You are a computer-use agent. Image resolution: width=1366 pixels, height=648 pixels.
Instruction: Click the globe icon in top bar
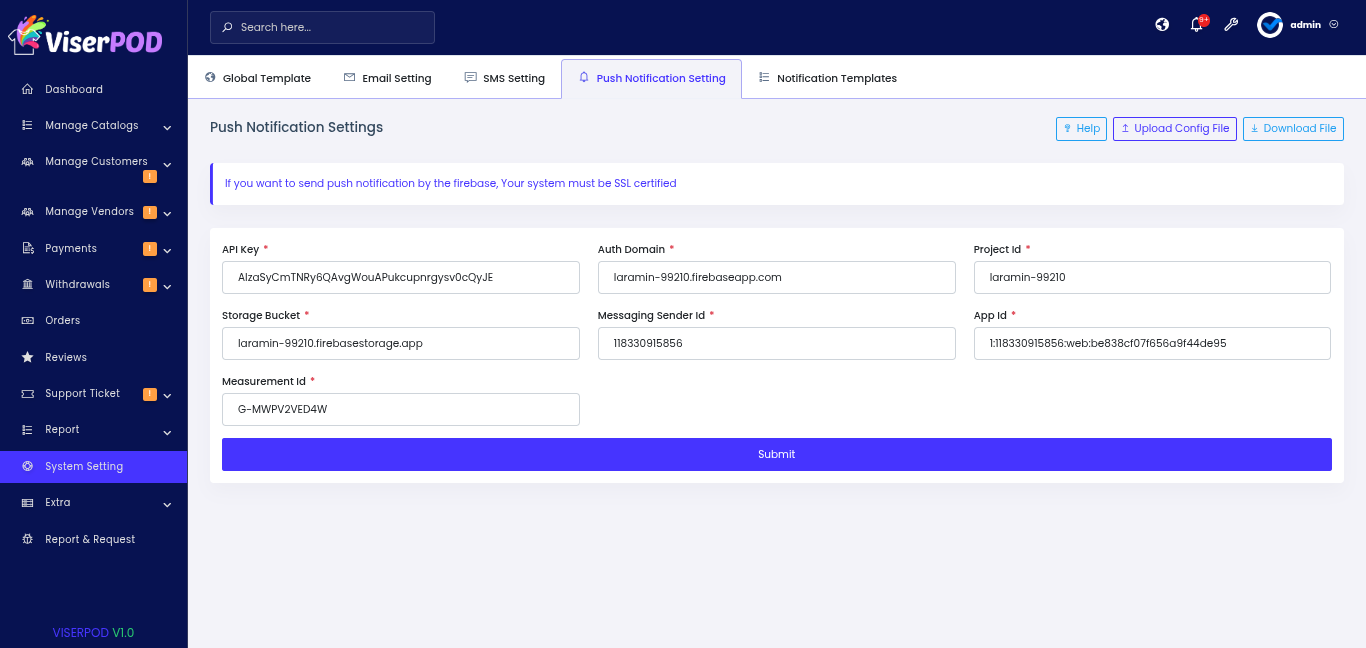(1162, 25)
